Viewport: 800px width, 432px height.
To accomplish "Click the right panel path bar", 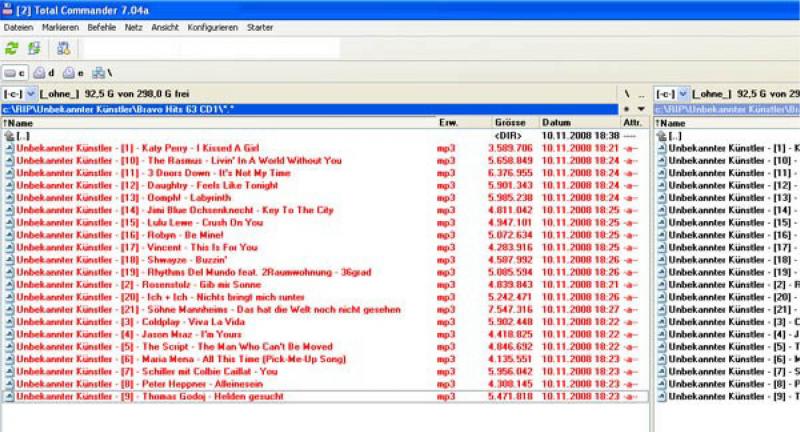I will point(727,109).
